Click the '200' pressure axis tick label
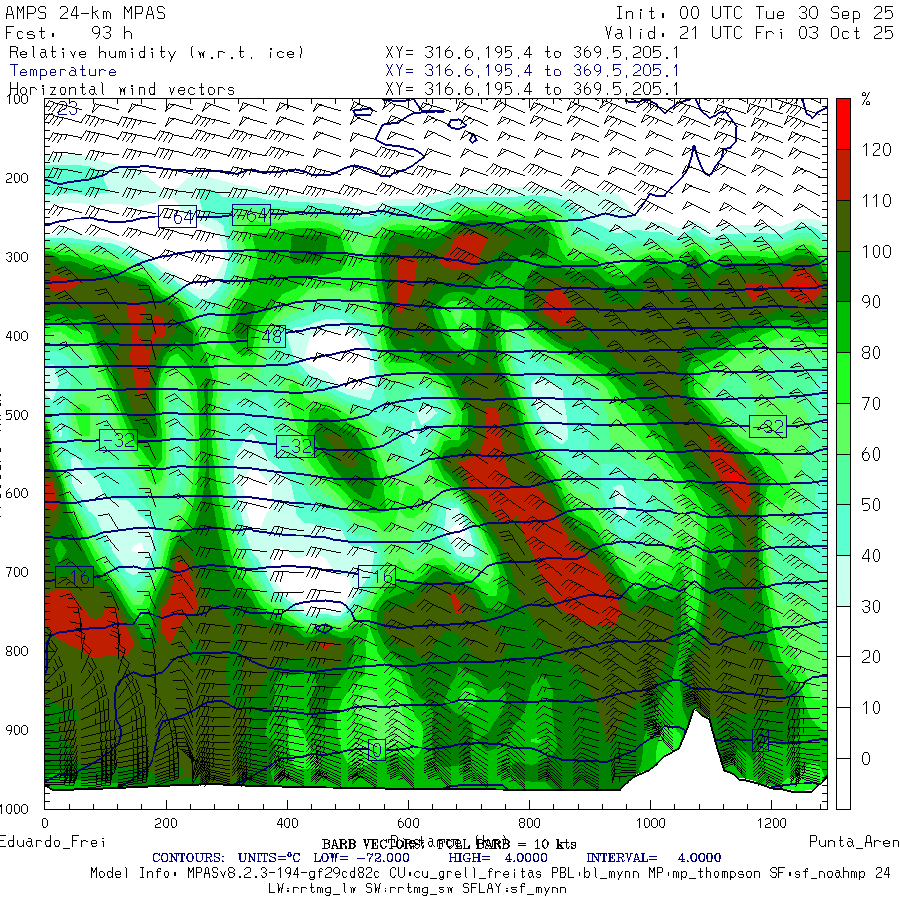 [17, 178]
